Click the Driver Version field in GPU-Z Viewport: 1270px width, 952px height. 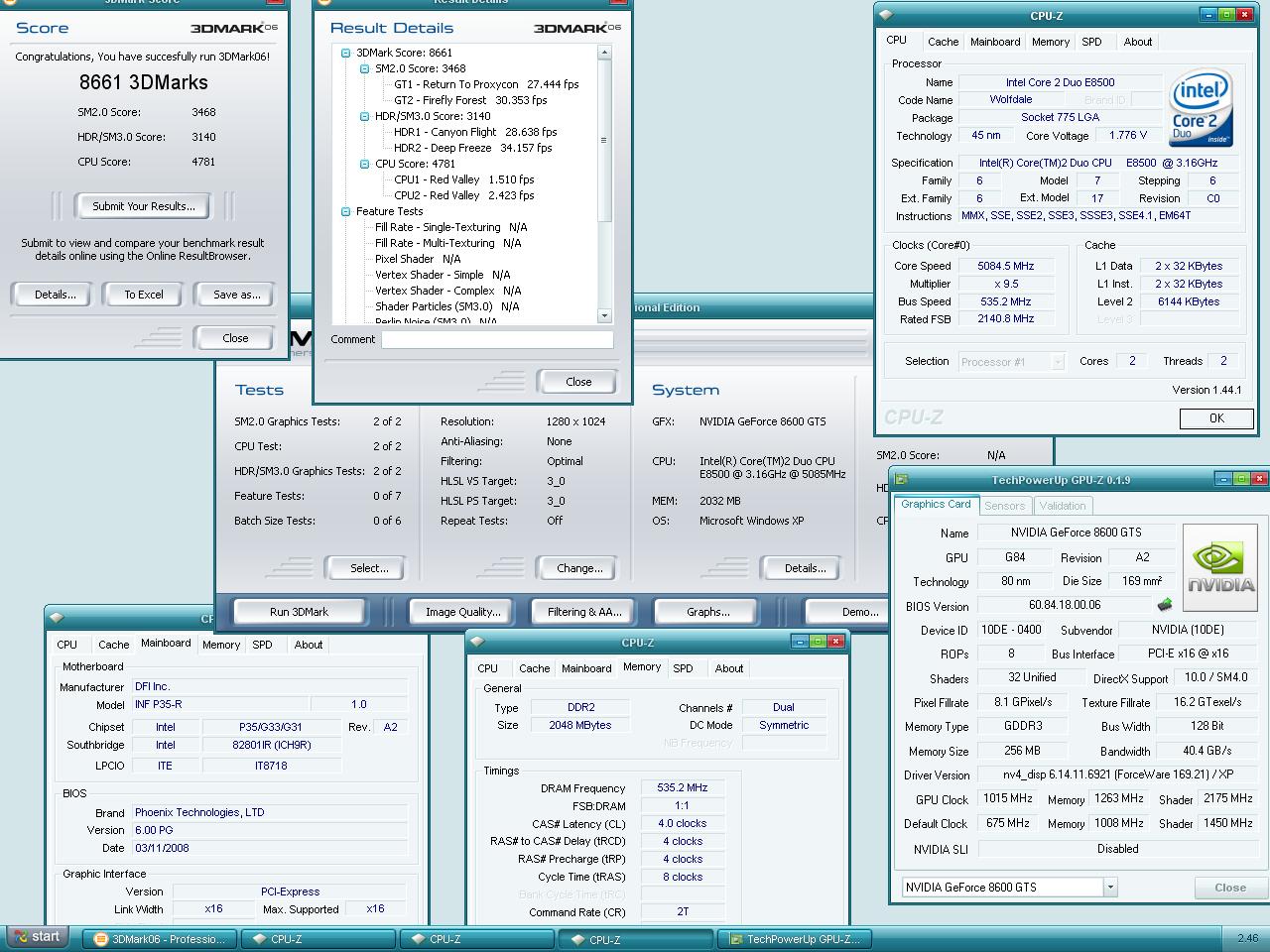[x=1119, y=774]
